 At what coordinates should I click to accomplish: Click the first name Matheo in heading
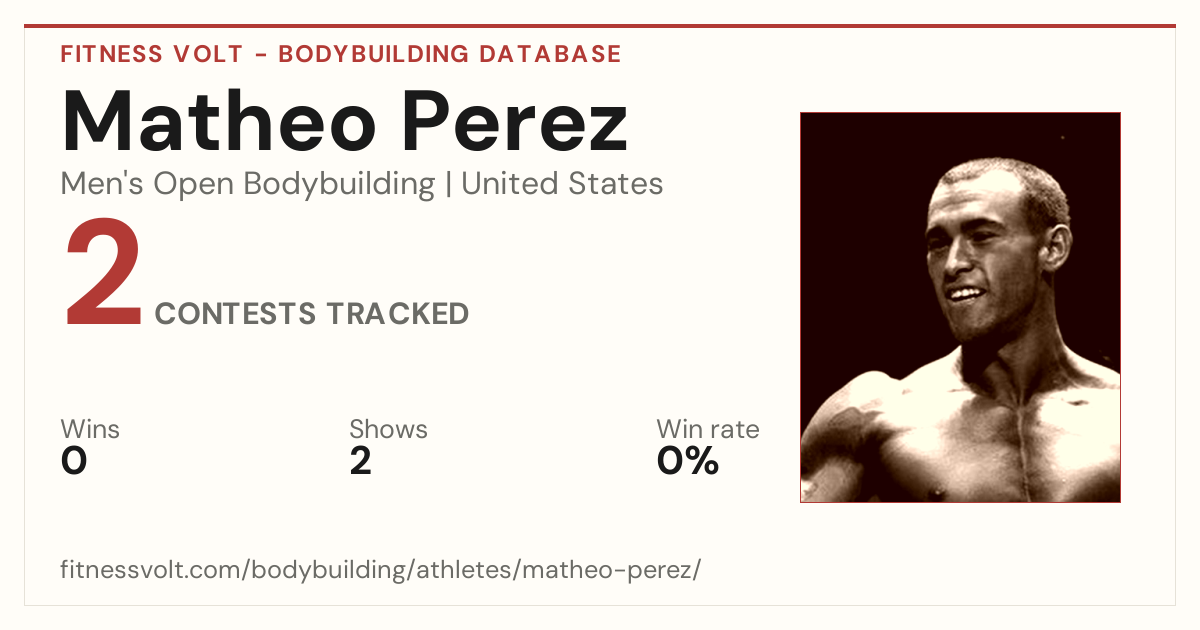point(220,123)
